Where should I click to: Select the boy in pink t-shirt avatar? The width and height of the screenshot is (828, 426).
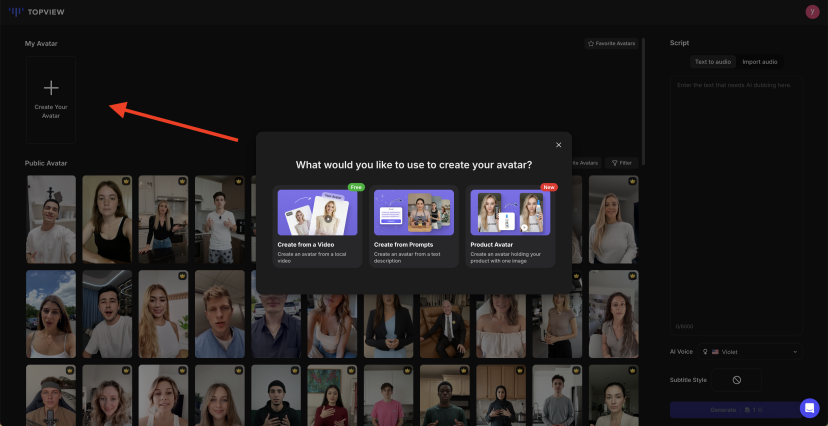pyautogui.click(x=389, y=395)
